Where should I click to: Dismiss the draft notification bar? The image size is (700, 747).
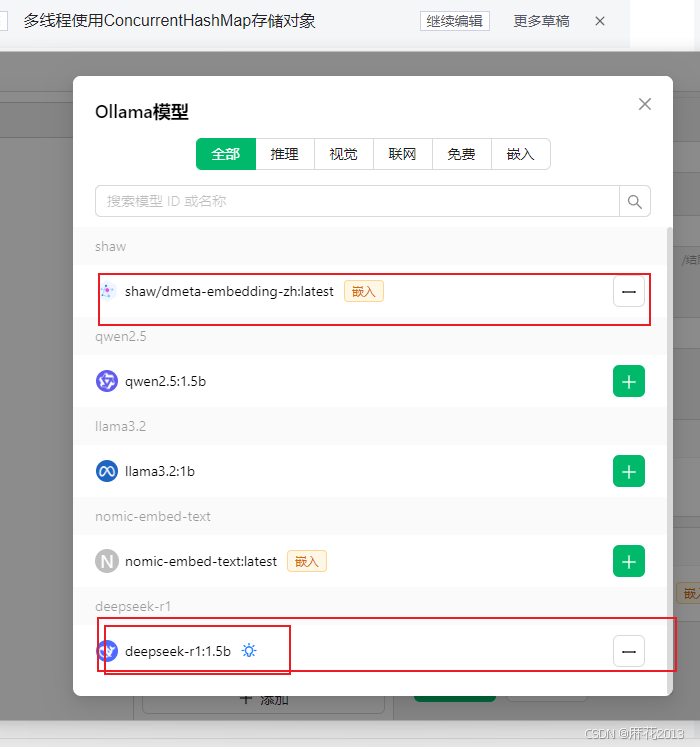[600, 21]
